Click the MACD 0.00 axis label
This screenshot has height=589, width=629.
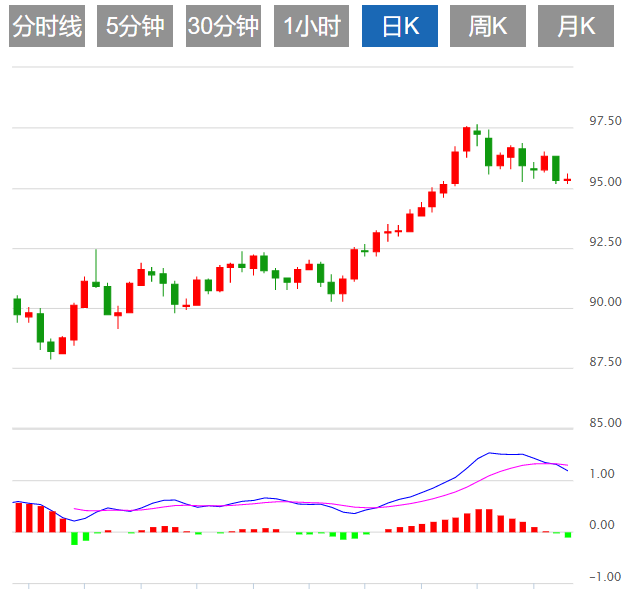point(603,525)
